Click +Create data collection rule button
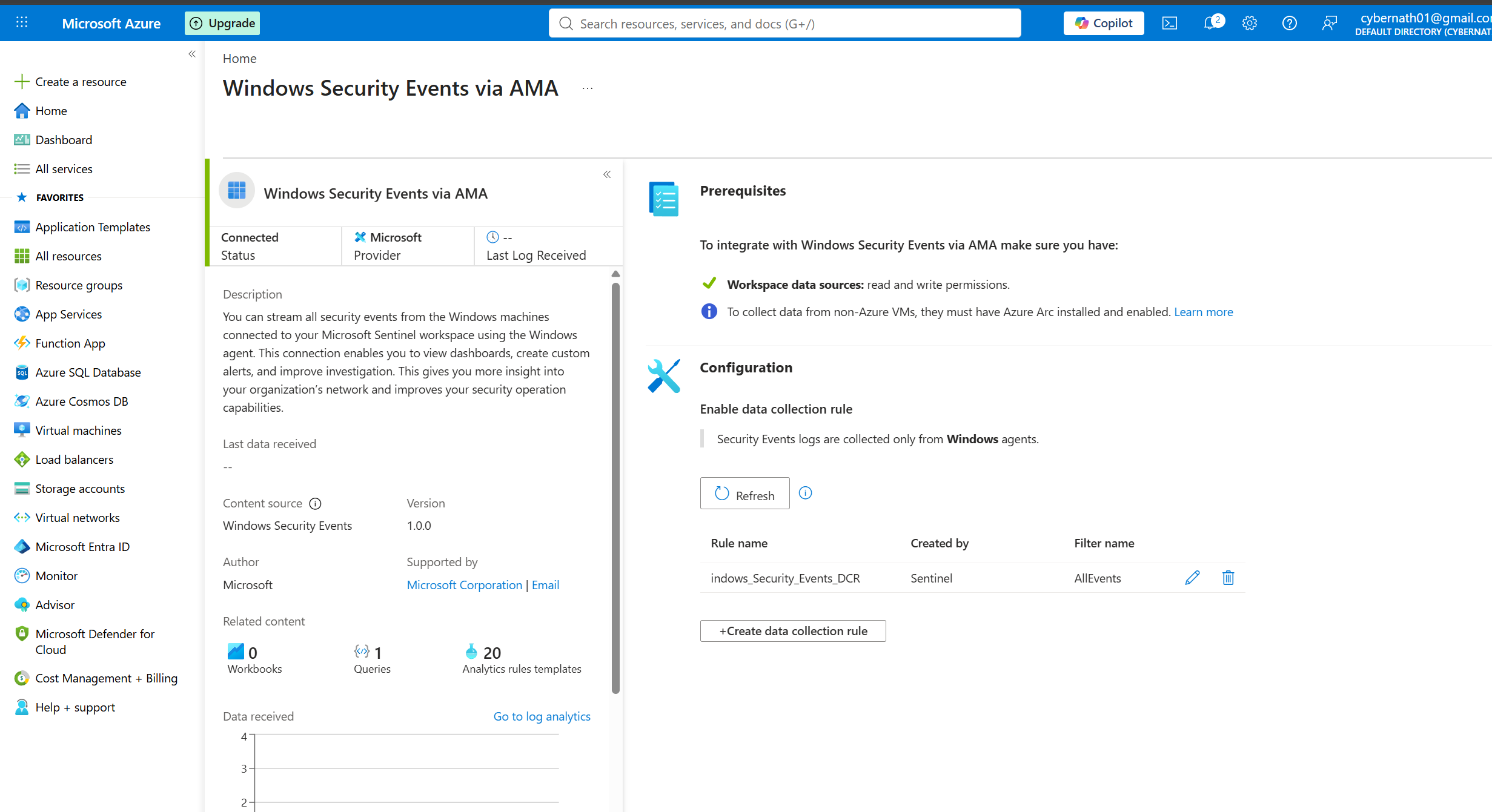This screenshot has height=812, width=1492. (x=793, y=630)
